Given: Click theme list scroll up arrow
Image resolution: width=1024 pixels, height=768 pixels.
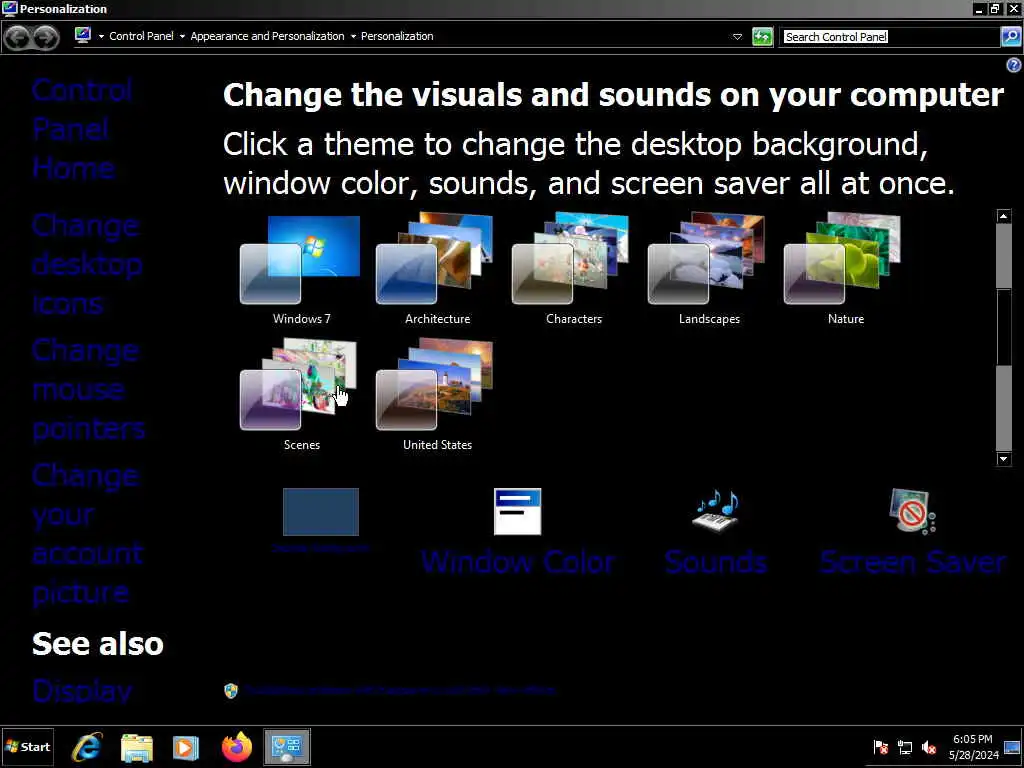Looking at the screenshot, I should (1004, 216).
